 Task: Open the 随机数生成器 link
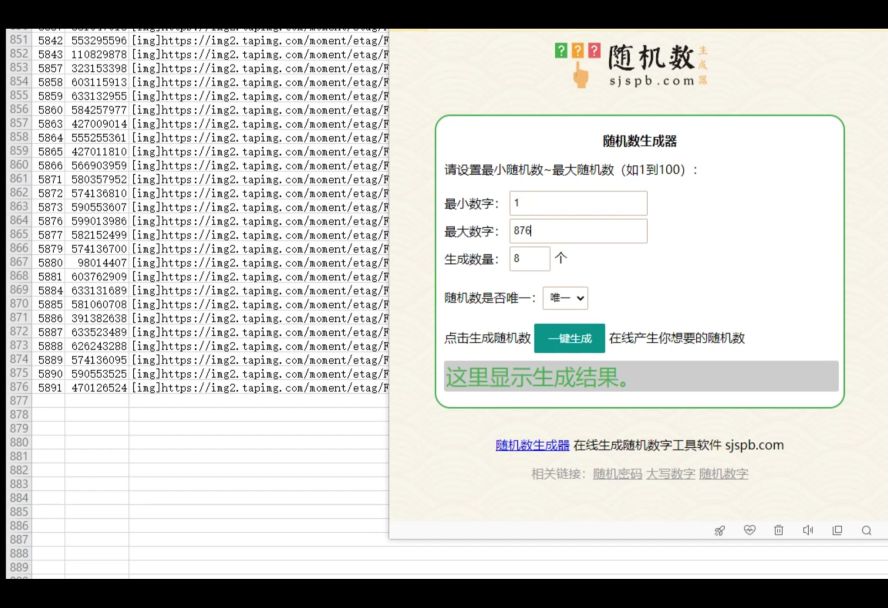pos(532,446)
